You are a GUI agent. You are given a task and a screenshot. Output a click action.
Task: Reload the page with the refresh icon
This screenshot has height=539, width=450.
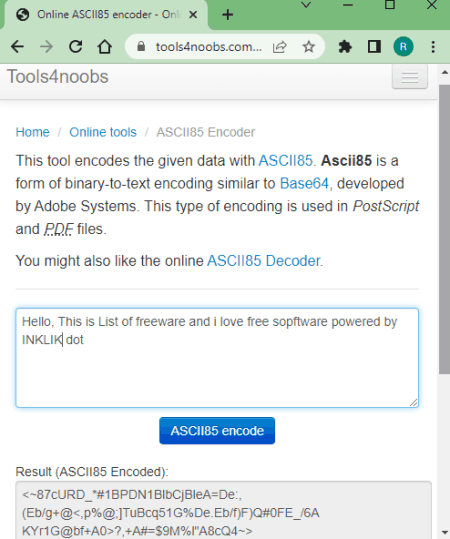[x=76, y=47]
